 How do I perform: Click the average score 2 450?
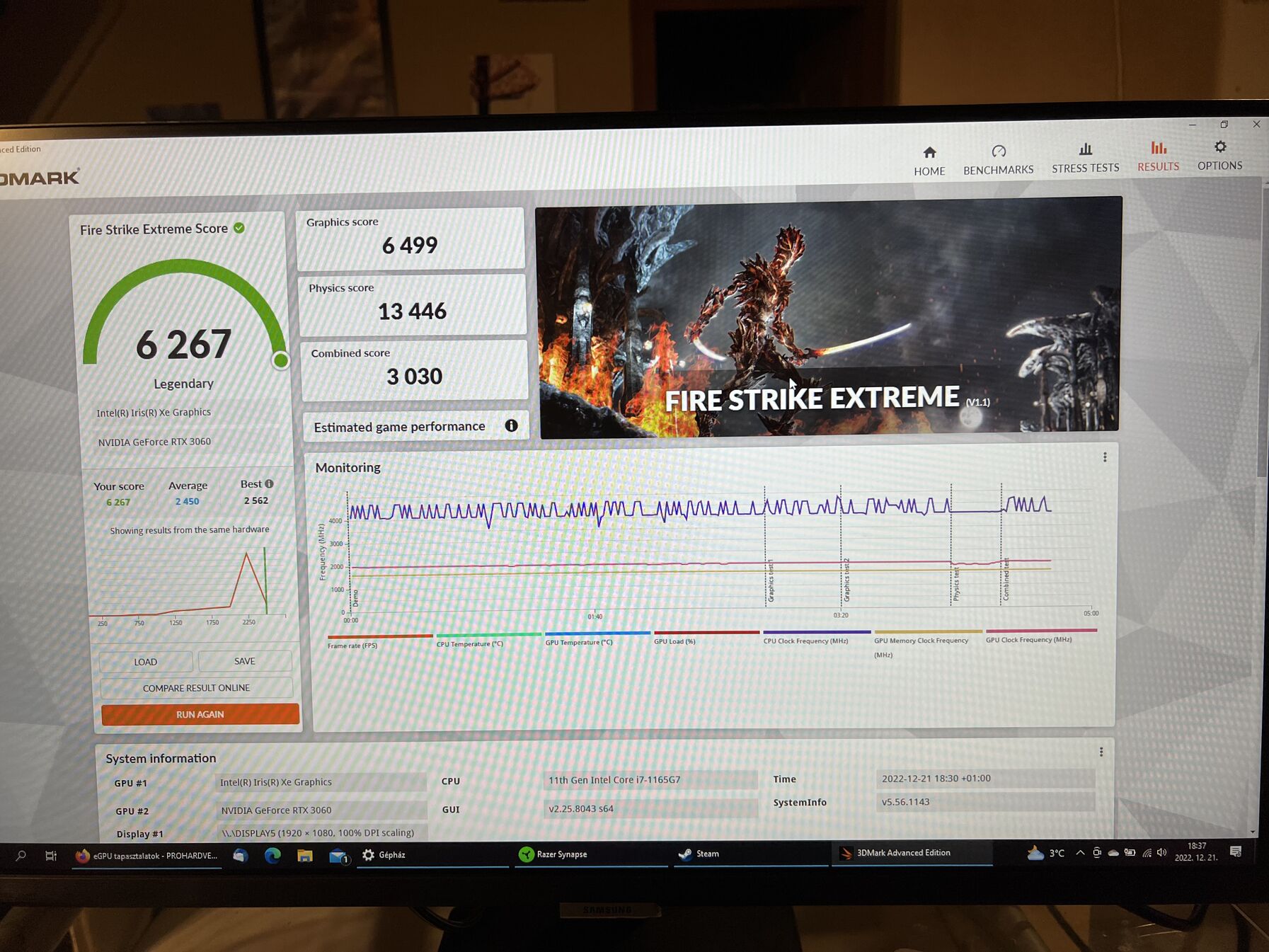(188, 501)
